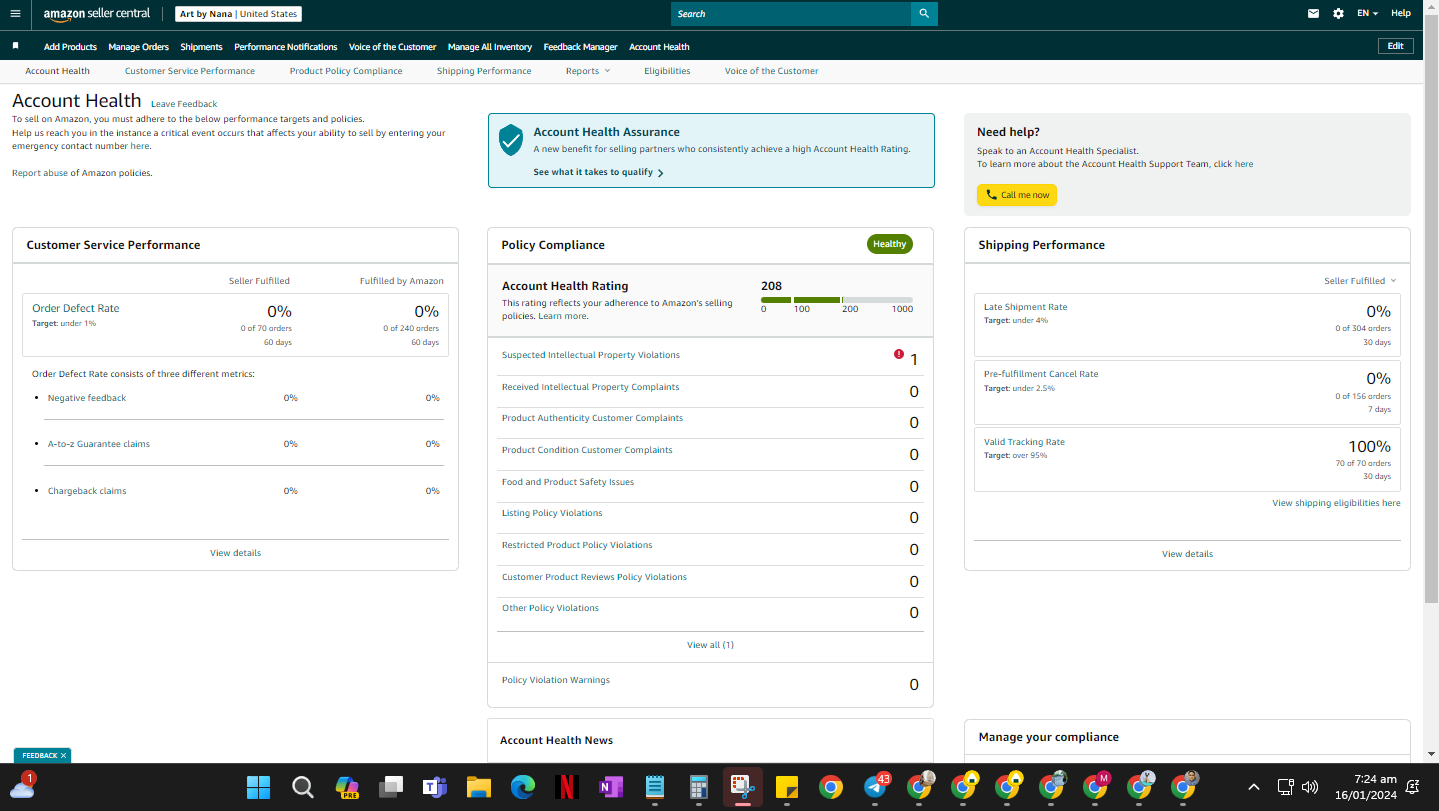
Task: Click the Healthy status badge
Action: click(889, 244)
